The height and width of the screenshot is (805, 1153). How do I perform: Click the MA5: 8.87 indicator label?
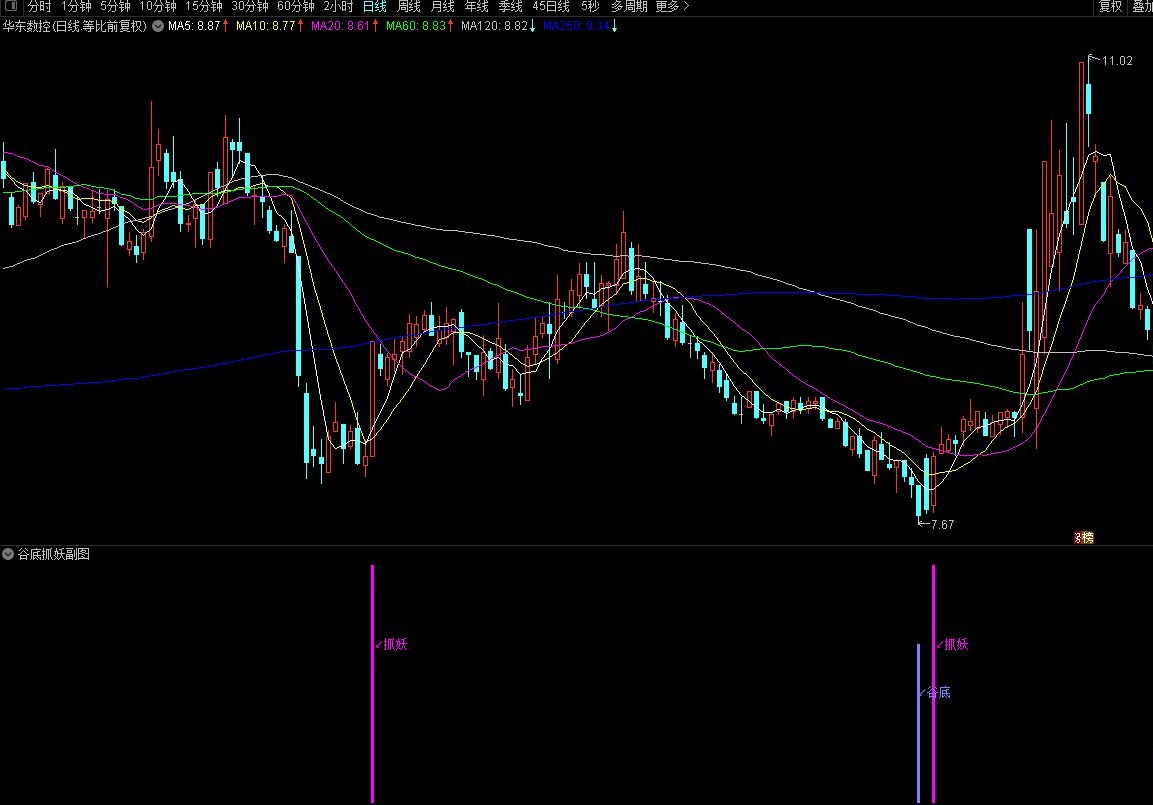[x=194, y=26]
